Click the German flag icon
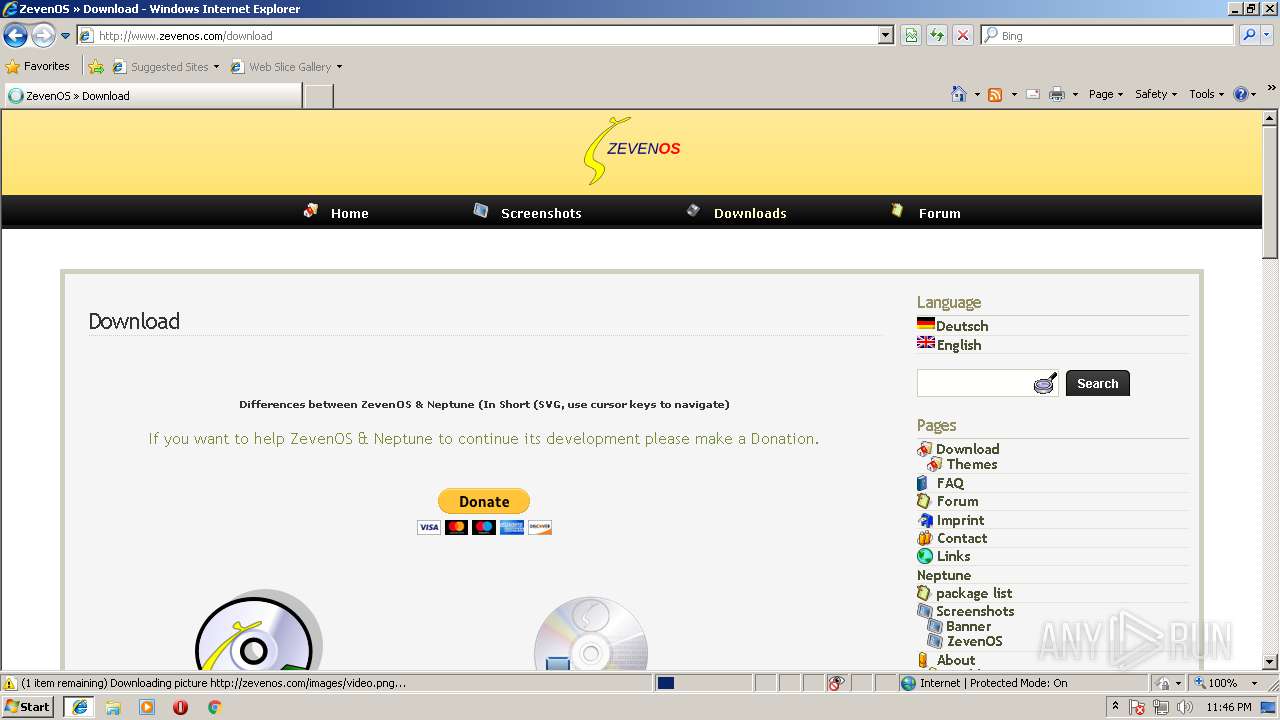Image resolution: width=1280 pixels, height=720 pixels. click(926, 324)
